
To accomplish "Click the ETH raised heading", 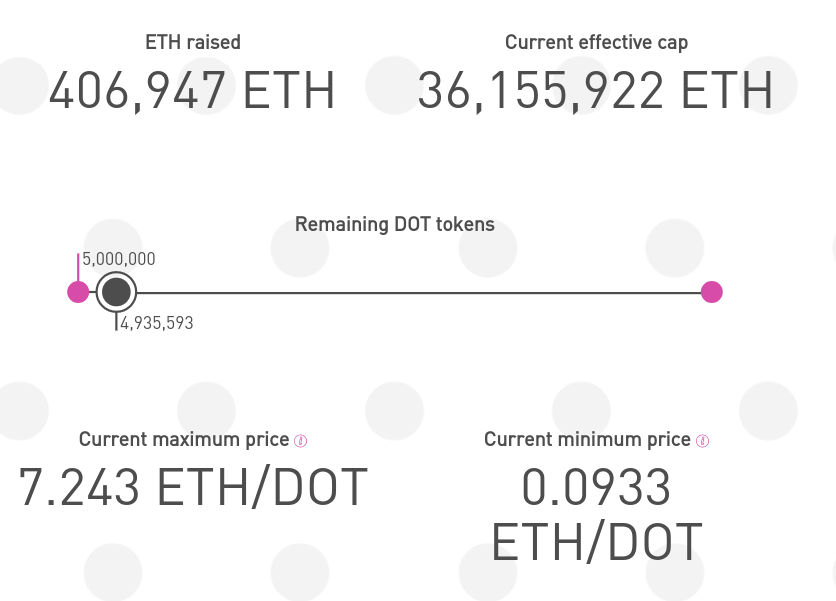I will tap(193, 43).
